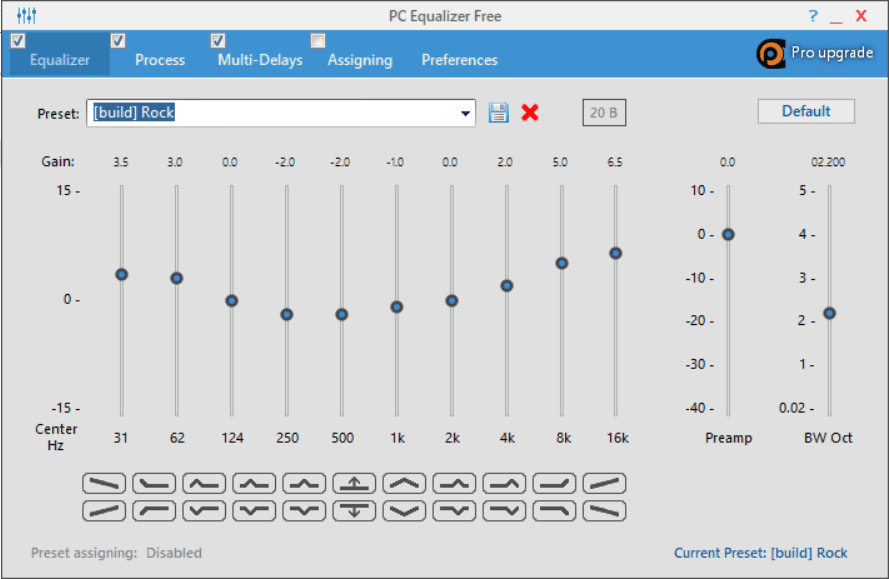Apply the boost peak left-of-center shape
Image resolution: width=889 pixels, height=579 pixels.
pos(254,484)
